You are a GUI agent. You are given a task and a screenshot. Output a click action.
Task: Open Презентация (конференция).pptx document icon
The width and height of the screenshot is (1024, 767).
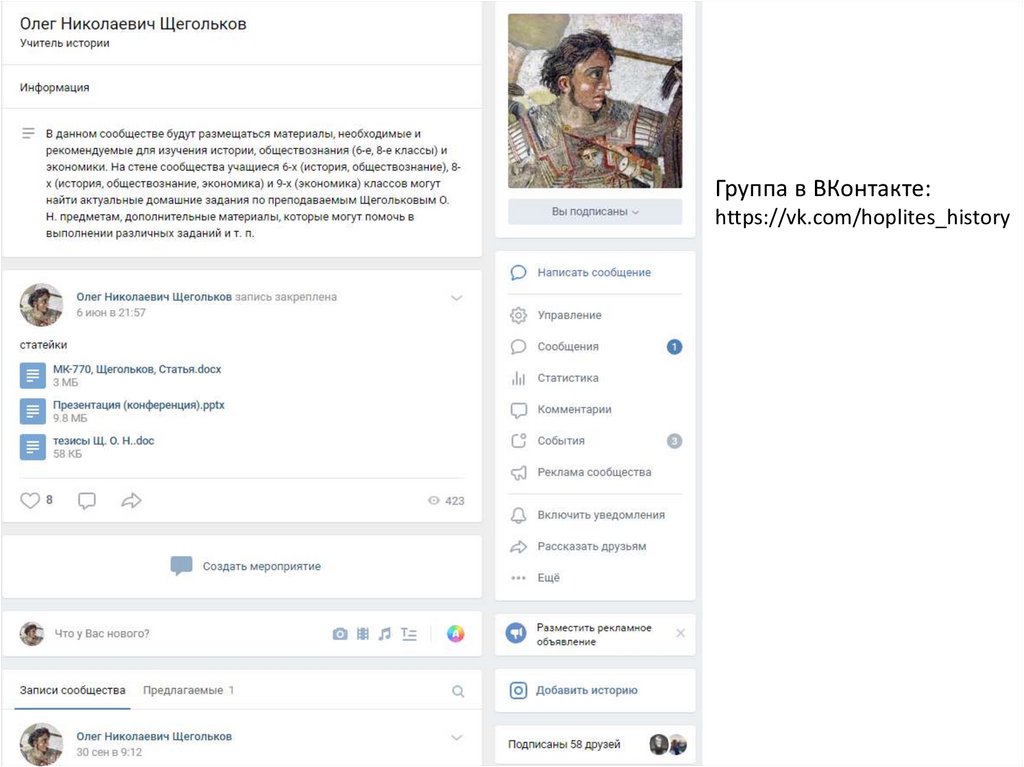(x=33, y=412)
